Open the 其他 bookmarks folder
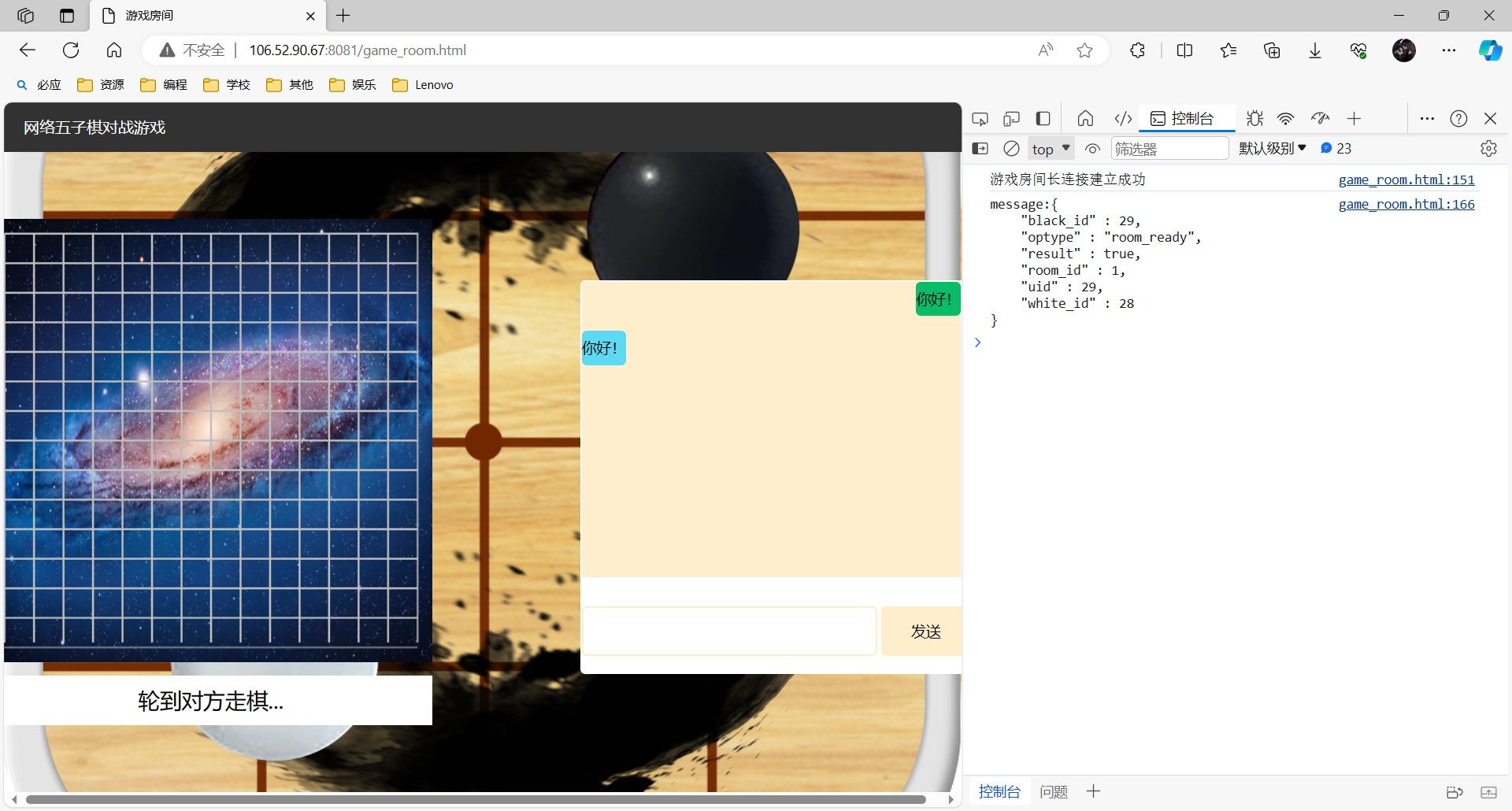 tap(290, 85)
